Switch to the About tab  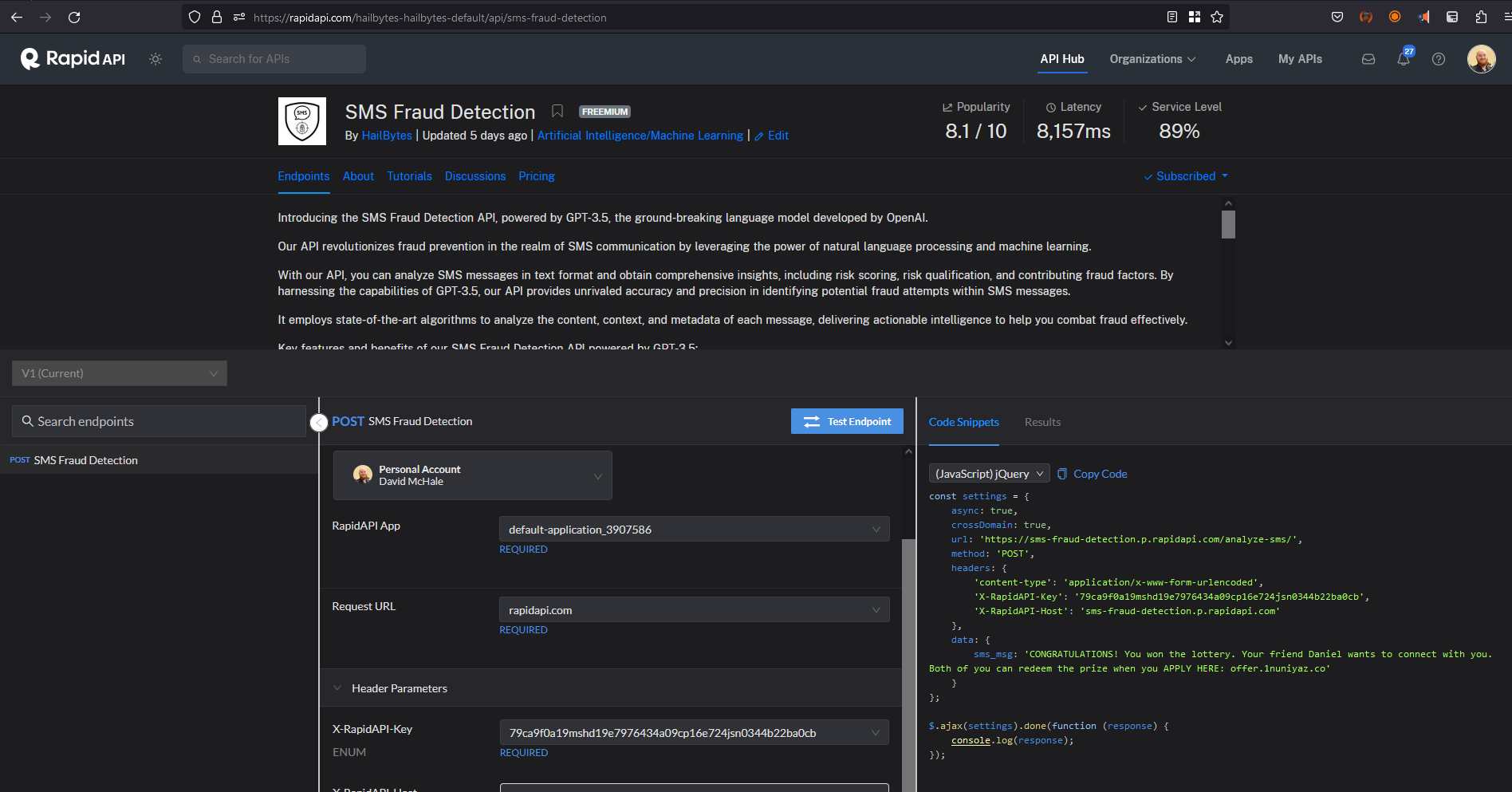click(x=358, y=176)
